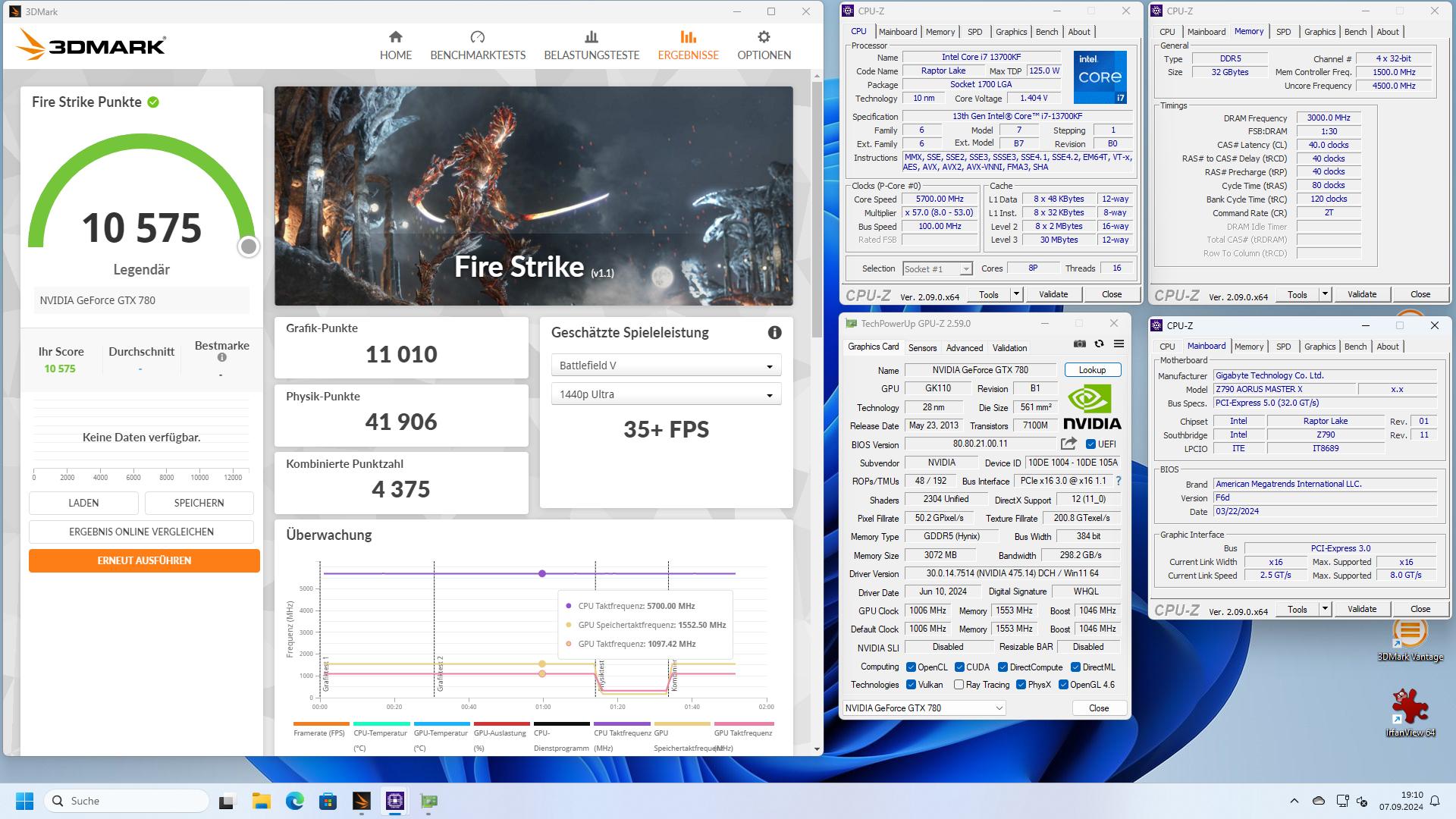Toggle the PhysX checkbox
The image size is (1456, 819).
(x=1021, y=685)
